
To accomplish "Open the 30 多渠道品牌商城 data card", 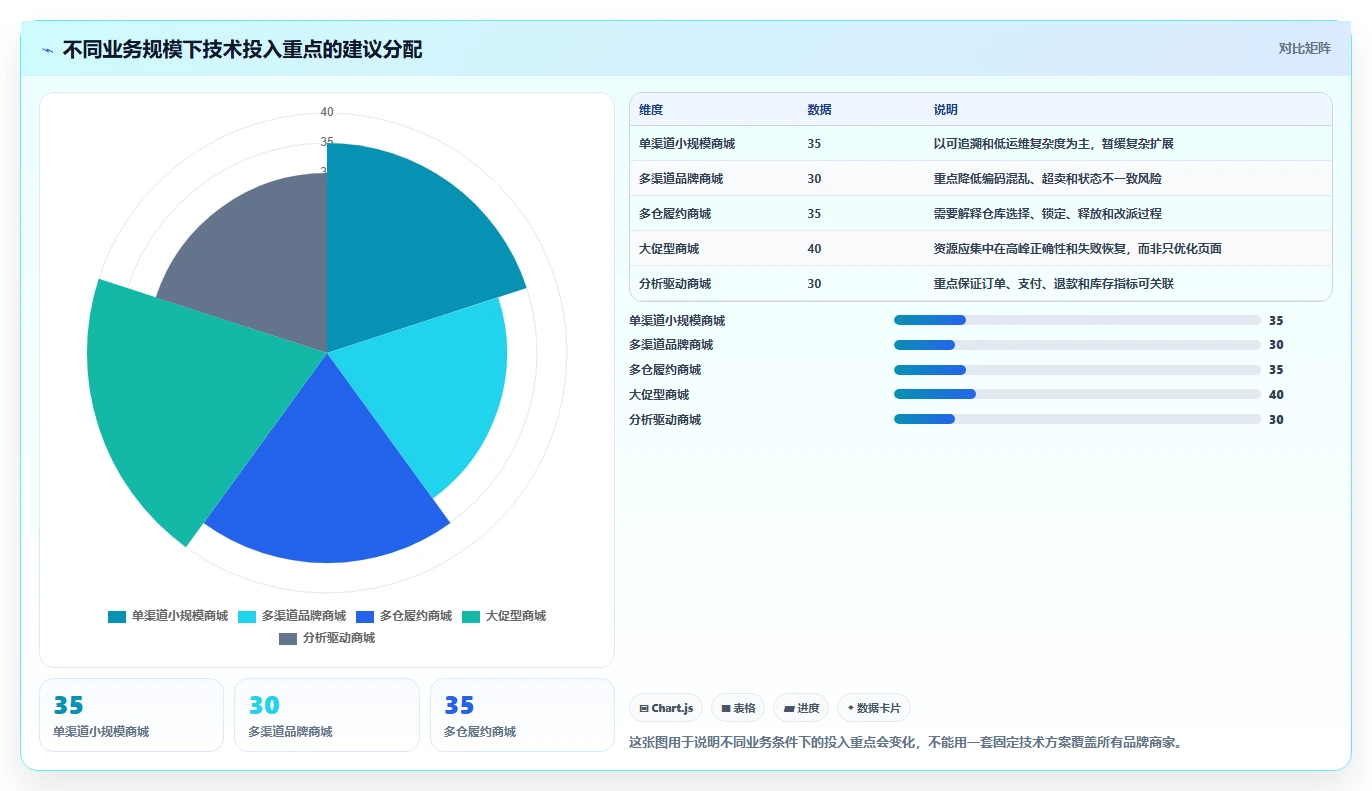I will 327,715.
